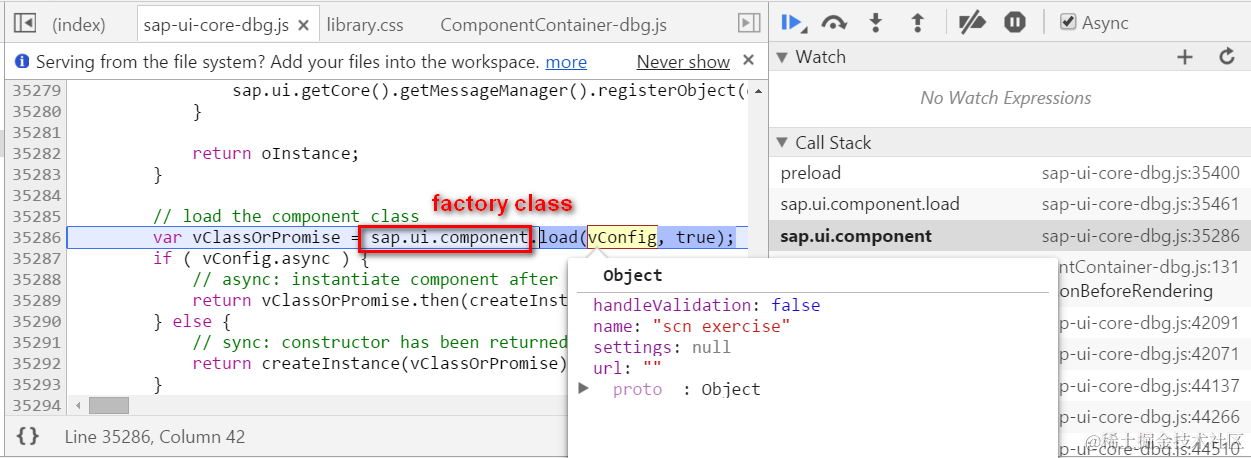Toggle the Async checkbox
Viewport: 1251px width, 458px height.
(x=1068, y=22)
